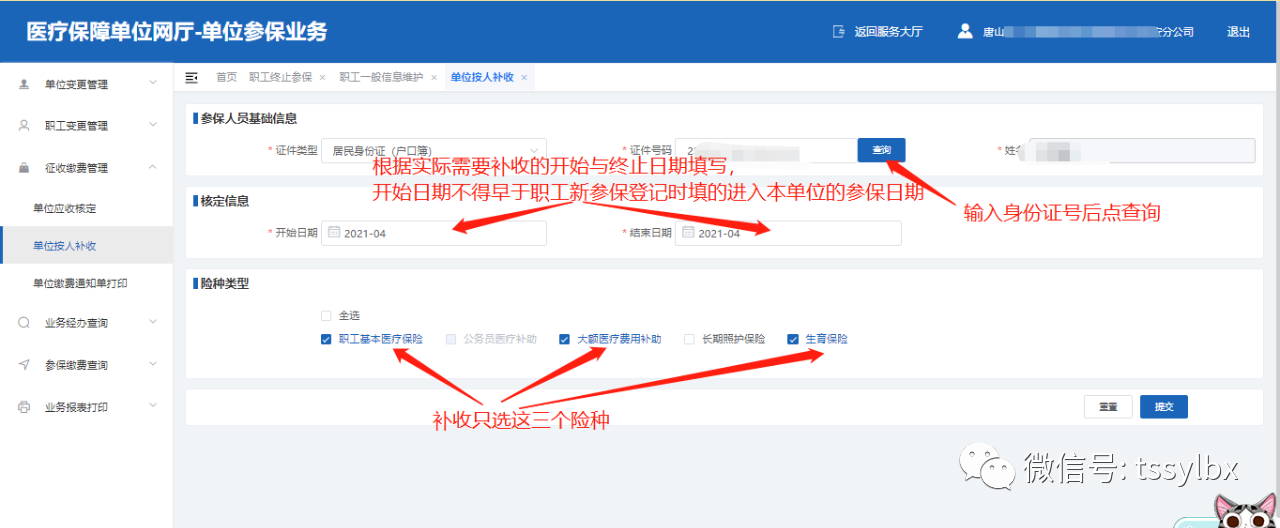Switch to the 首页 tab

[227, 77]
